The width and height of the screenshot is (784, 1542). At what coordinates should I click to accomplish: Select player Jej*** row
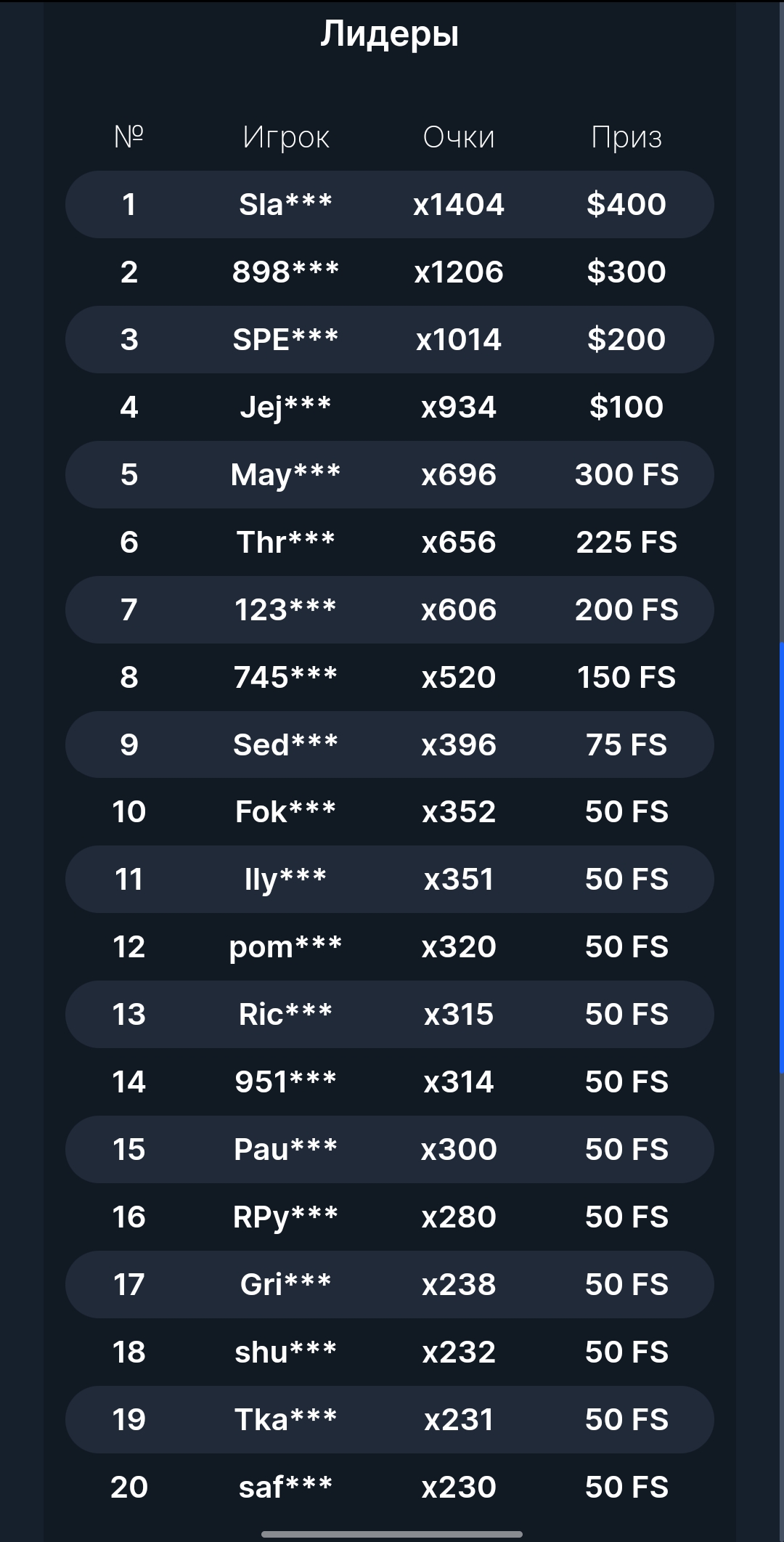tap(285, 407)
